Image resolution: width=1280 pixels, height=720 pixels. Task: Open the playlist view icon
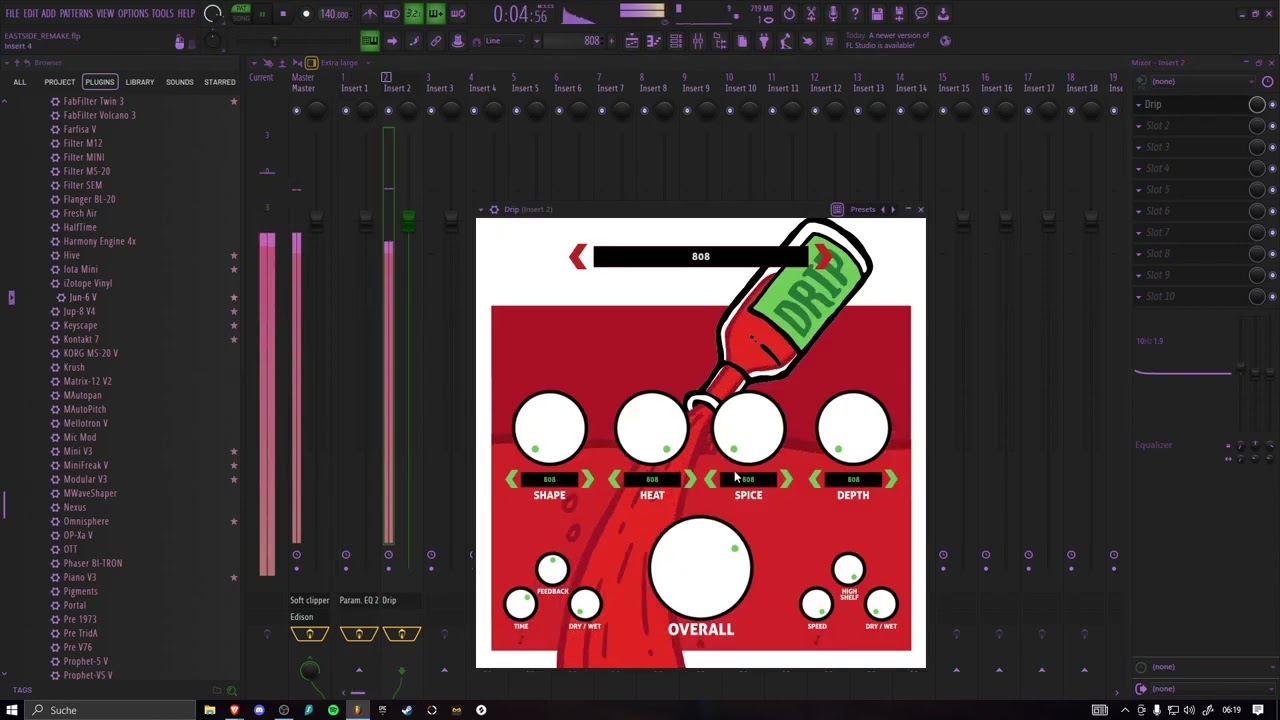point(632,41)
